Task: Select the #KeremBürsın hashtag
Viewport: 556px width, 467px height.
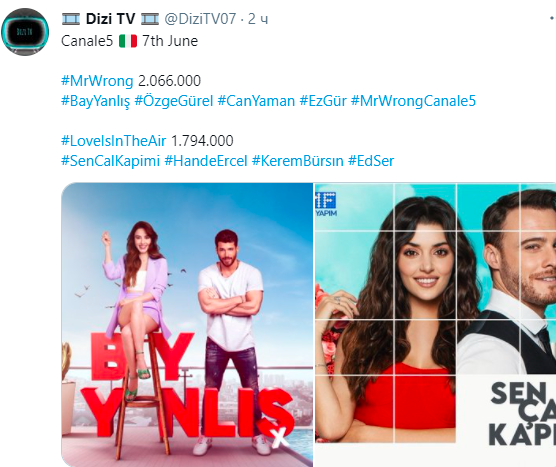Action: (x=298, y=161)
